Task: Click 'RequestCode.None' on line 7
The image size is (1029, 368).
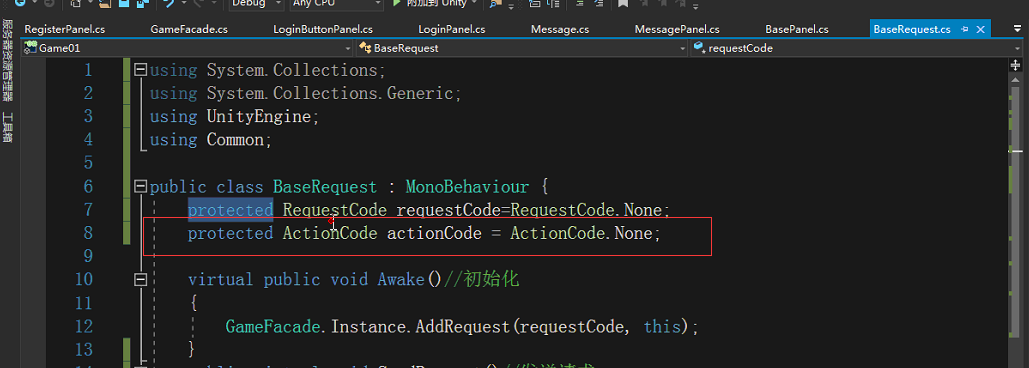Action: tap(587, 210)
